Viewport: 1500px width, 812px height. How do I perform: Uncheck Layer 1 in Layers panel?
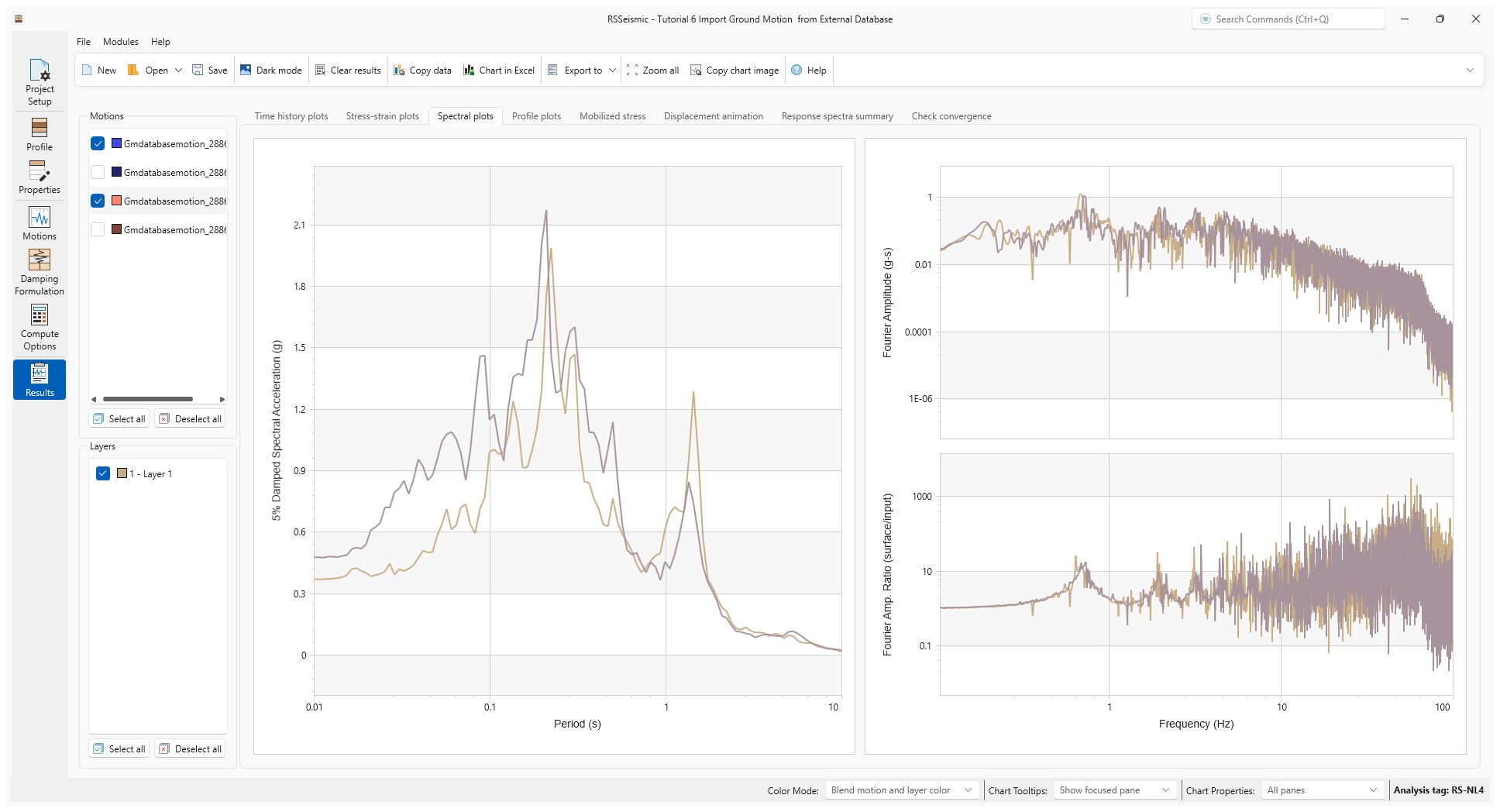103,473
